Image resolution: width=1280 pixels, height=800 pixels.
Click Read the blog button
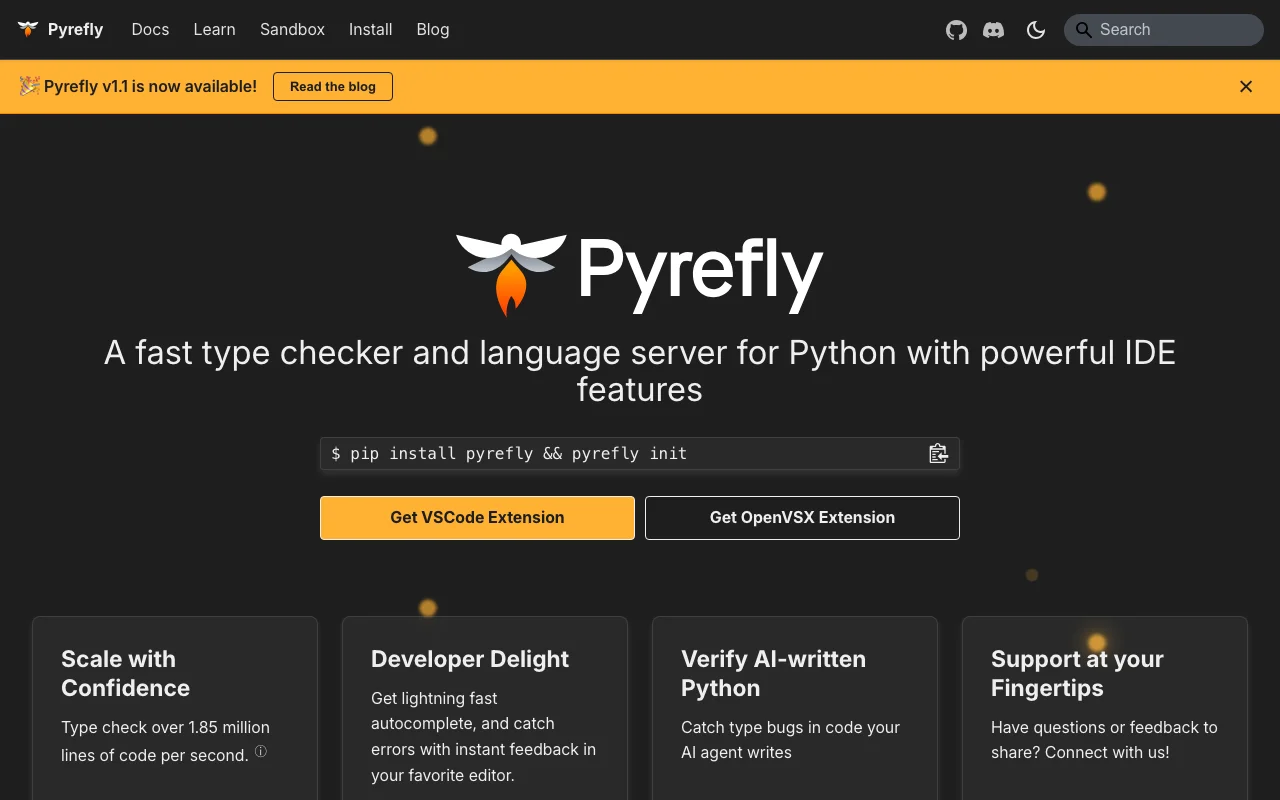(x=333, y=87)
